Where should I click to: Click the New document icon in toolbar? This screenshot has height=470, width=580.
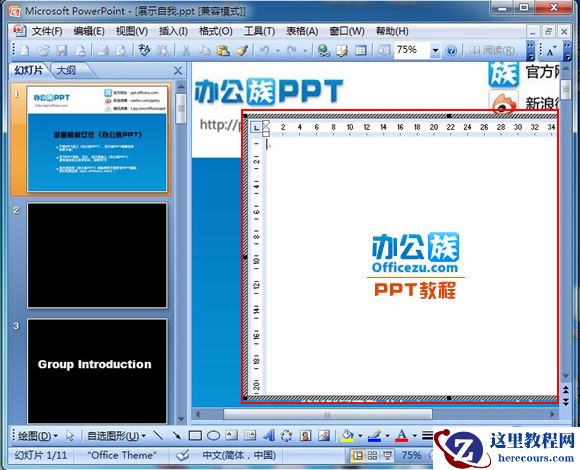(25, 50)
